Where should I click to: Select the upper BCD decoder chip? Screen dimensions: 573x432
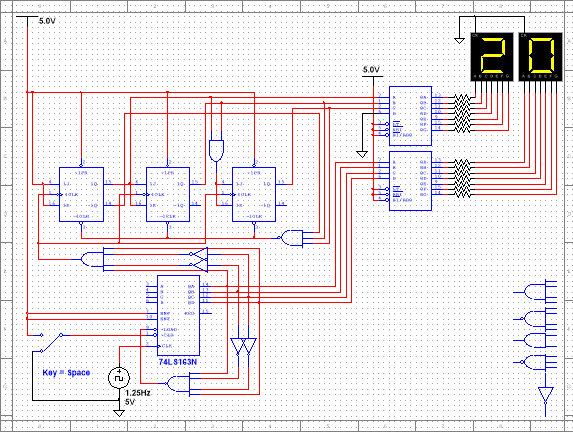click(410, 116)
